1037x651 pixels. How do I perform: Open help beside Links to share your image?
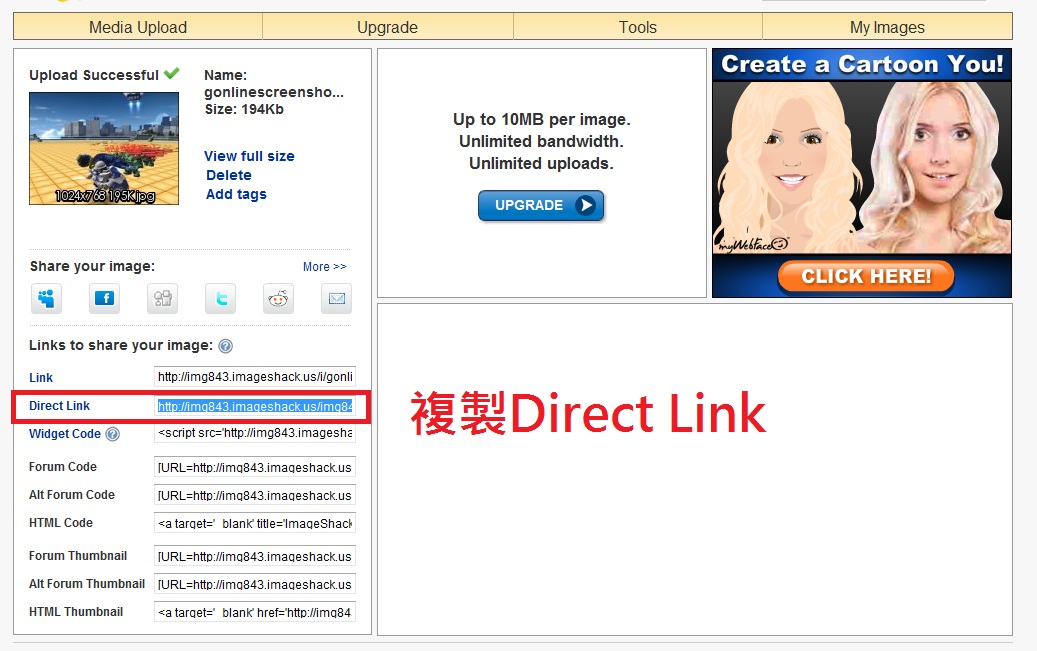226,346
